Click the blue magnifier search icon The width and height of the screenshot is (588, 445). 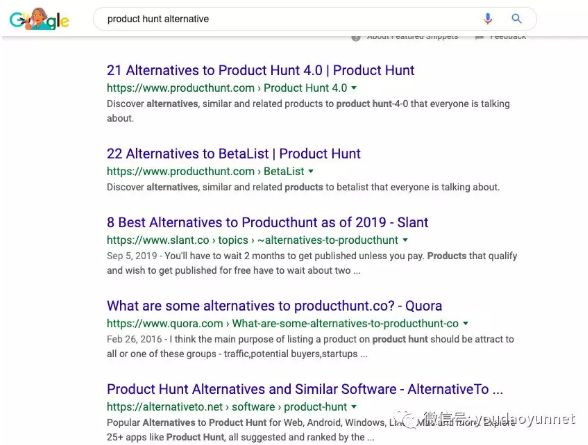(516, 18)
